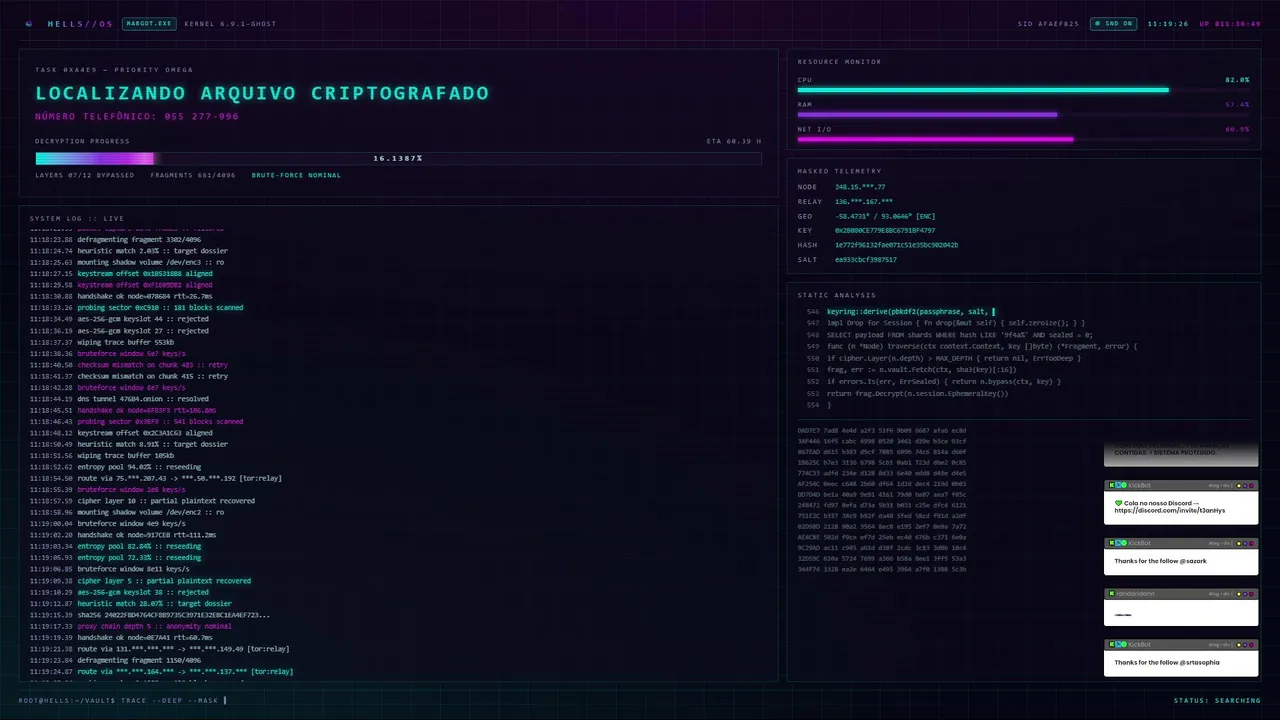1280x720 pixels.
Task: Click the 'FRAGMENTS 661/4096' text
Action: click(x=193, y=175)
